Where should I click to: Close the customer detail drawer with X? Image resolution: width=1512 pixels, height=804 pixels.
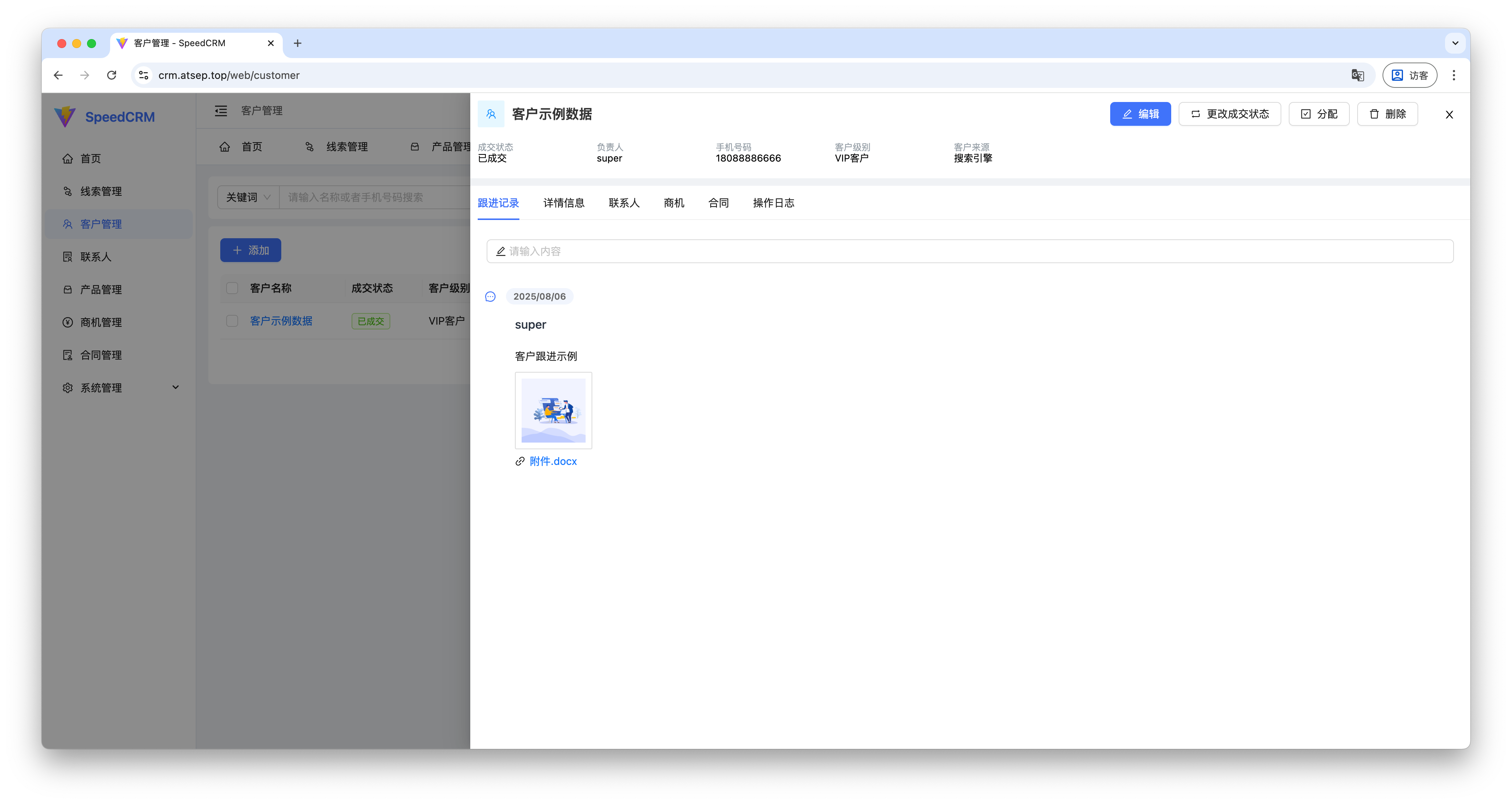click(1449, 115)
